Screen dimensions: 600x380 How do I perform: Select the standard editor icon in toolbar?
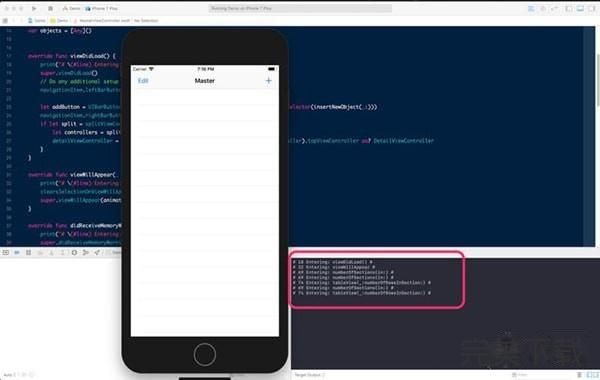[x=531, y=8]
